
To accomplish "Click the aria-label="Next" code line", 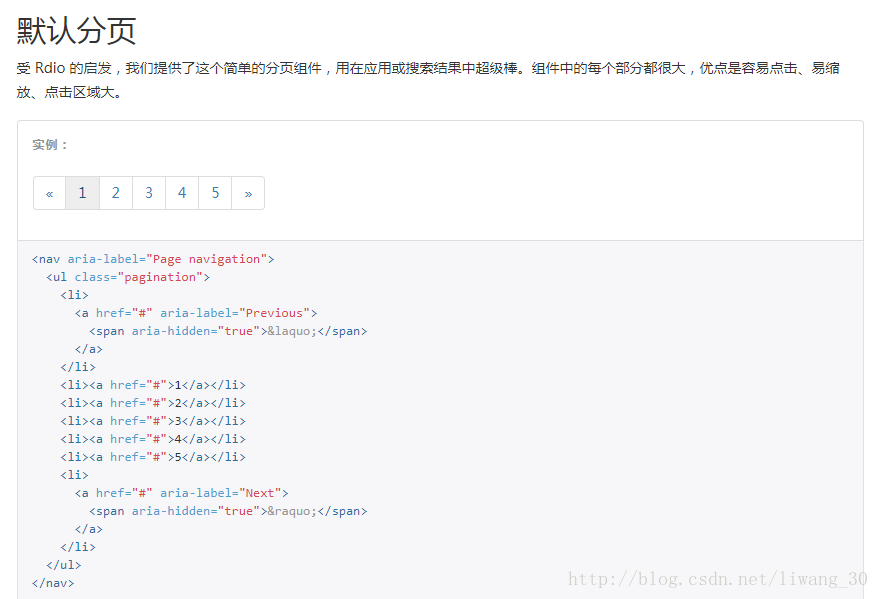I will tap(182, 493).
